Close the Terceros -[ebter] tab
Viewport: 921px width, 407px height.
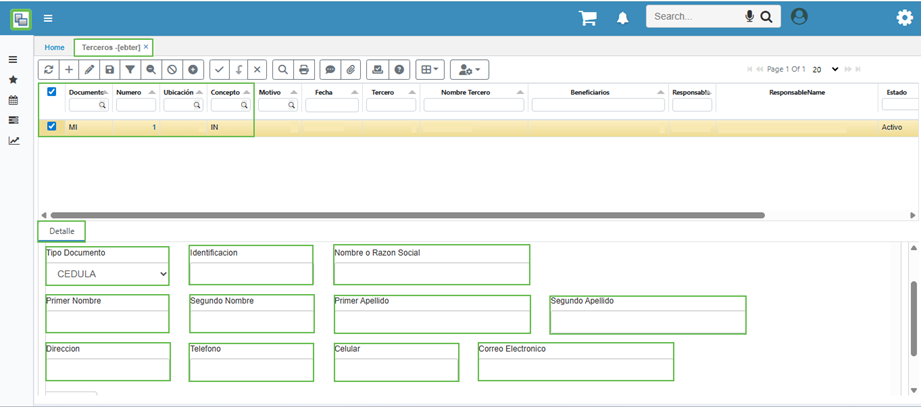146,47
